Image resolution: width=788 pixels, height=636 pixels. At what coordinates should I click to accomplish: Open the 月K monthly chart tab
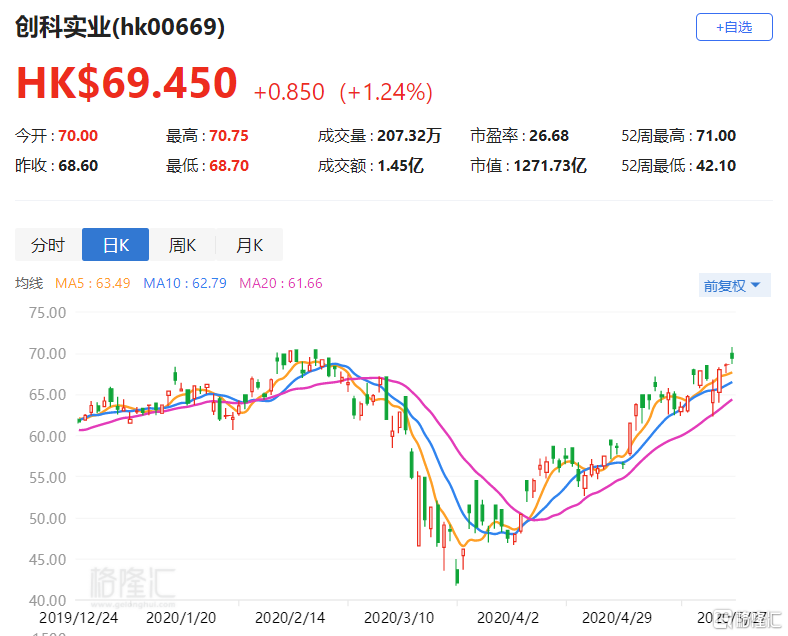pos(250,245)
